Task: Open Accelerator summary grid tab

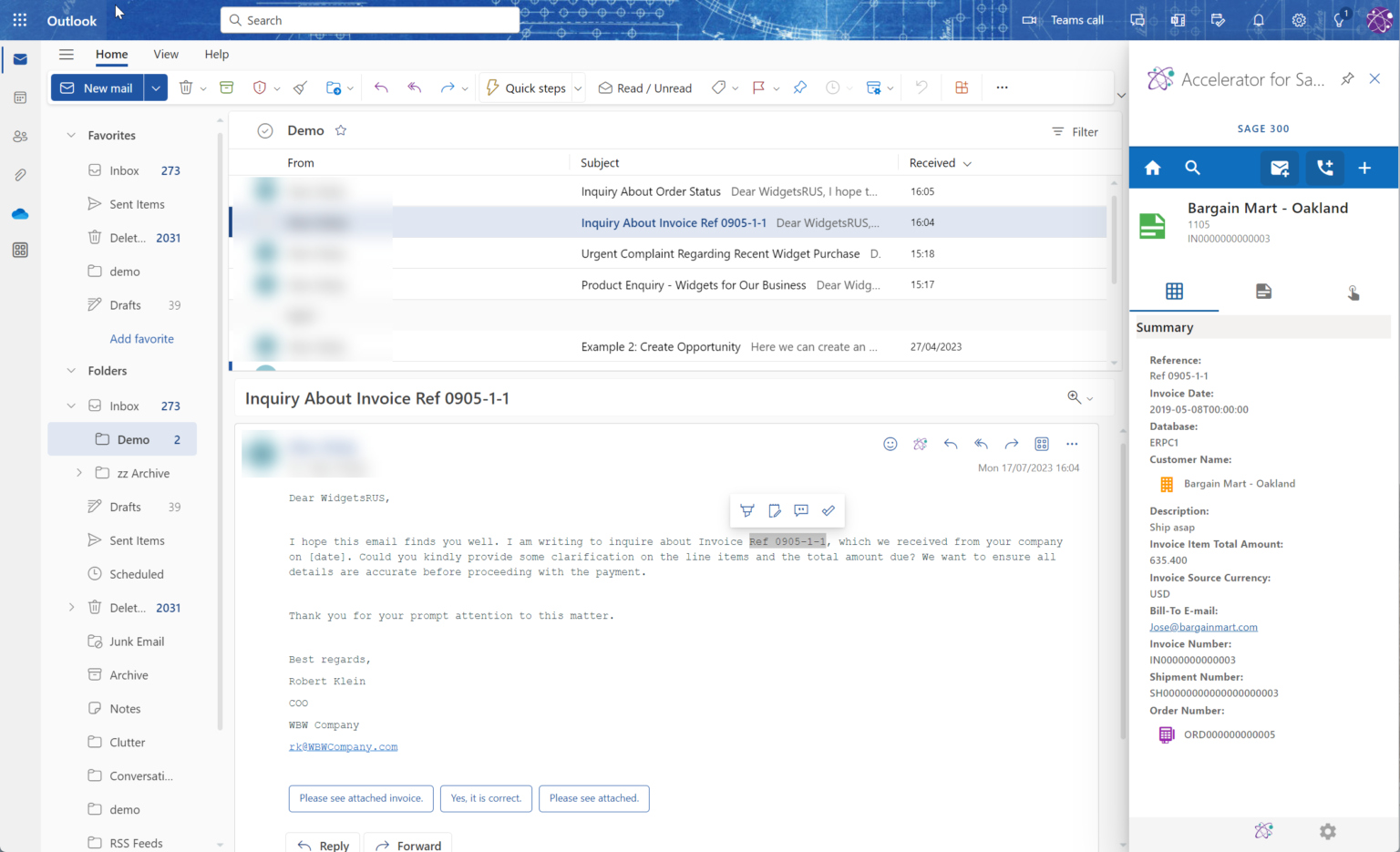Action: 1174,292
